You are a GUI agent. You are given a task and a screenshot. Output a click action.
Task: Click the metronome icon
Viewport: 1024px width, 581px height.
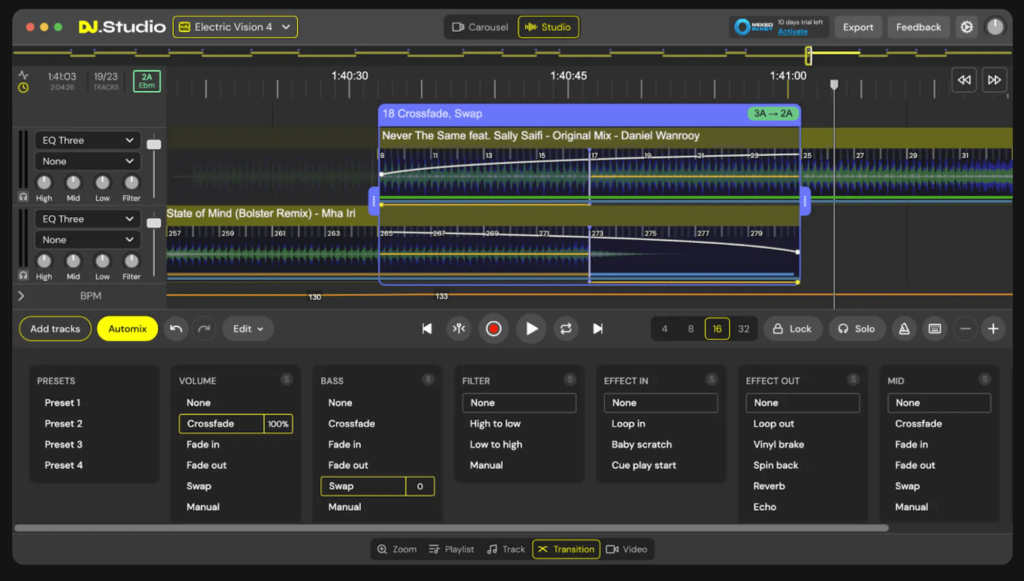tap(904, 328)
